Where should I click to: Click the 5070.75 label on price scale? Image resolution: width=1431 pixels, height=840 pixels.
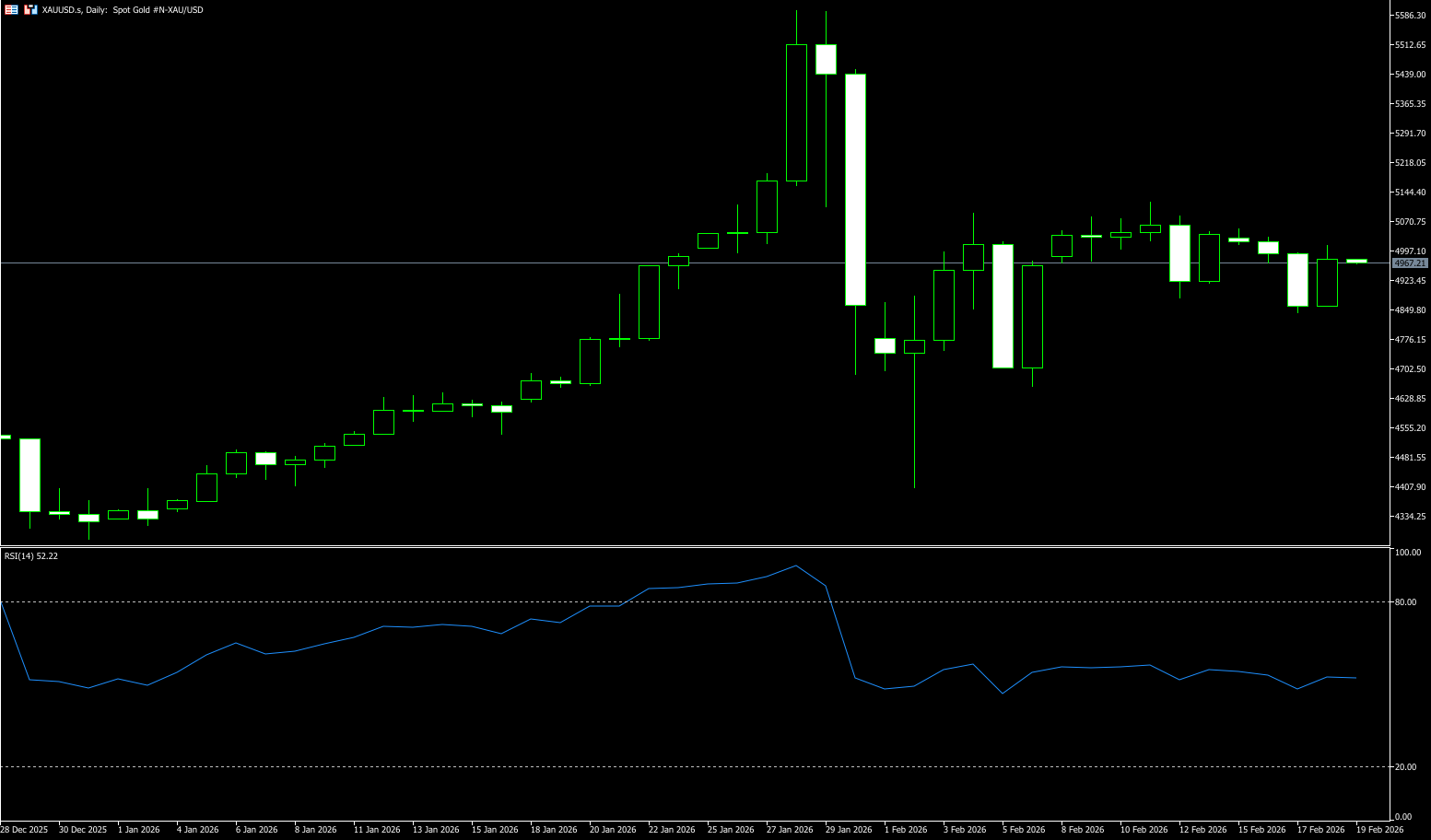(1410, 222)
